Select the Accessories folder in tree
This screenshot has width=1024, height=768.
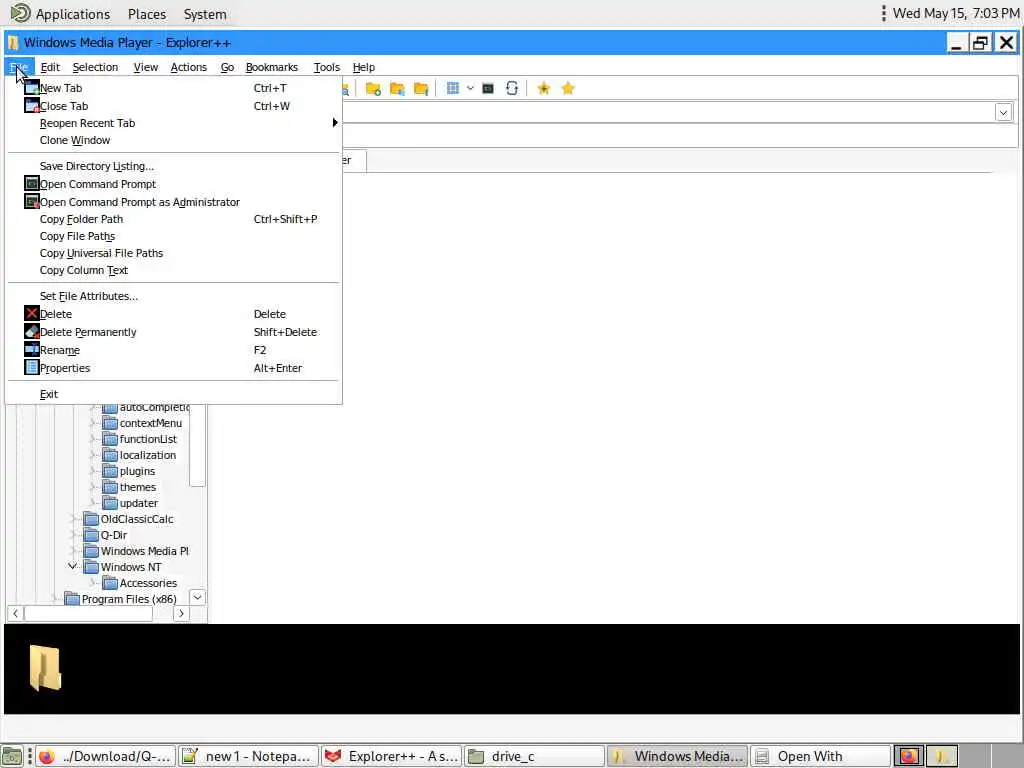148,583
